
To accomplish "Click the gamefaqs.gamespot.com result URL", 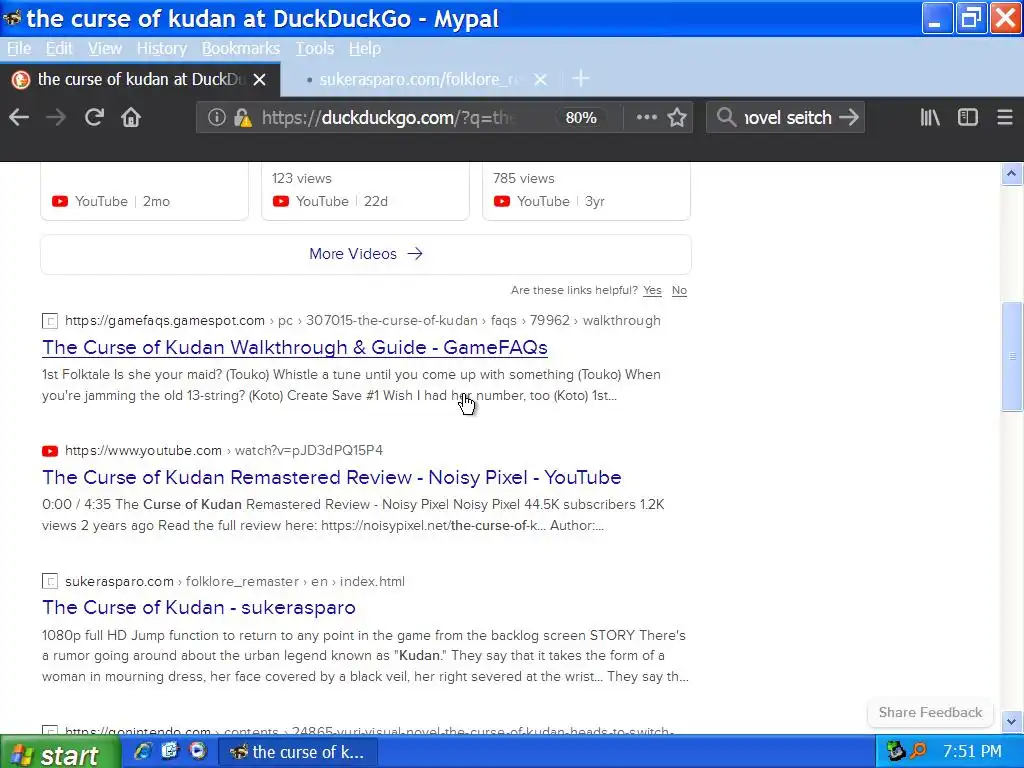I will tap(362, 321).
